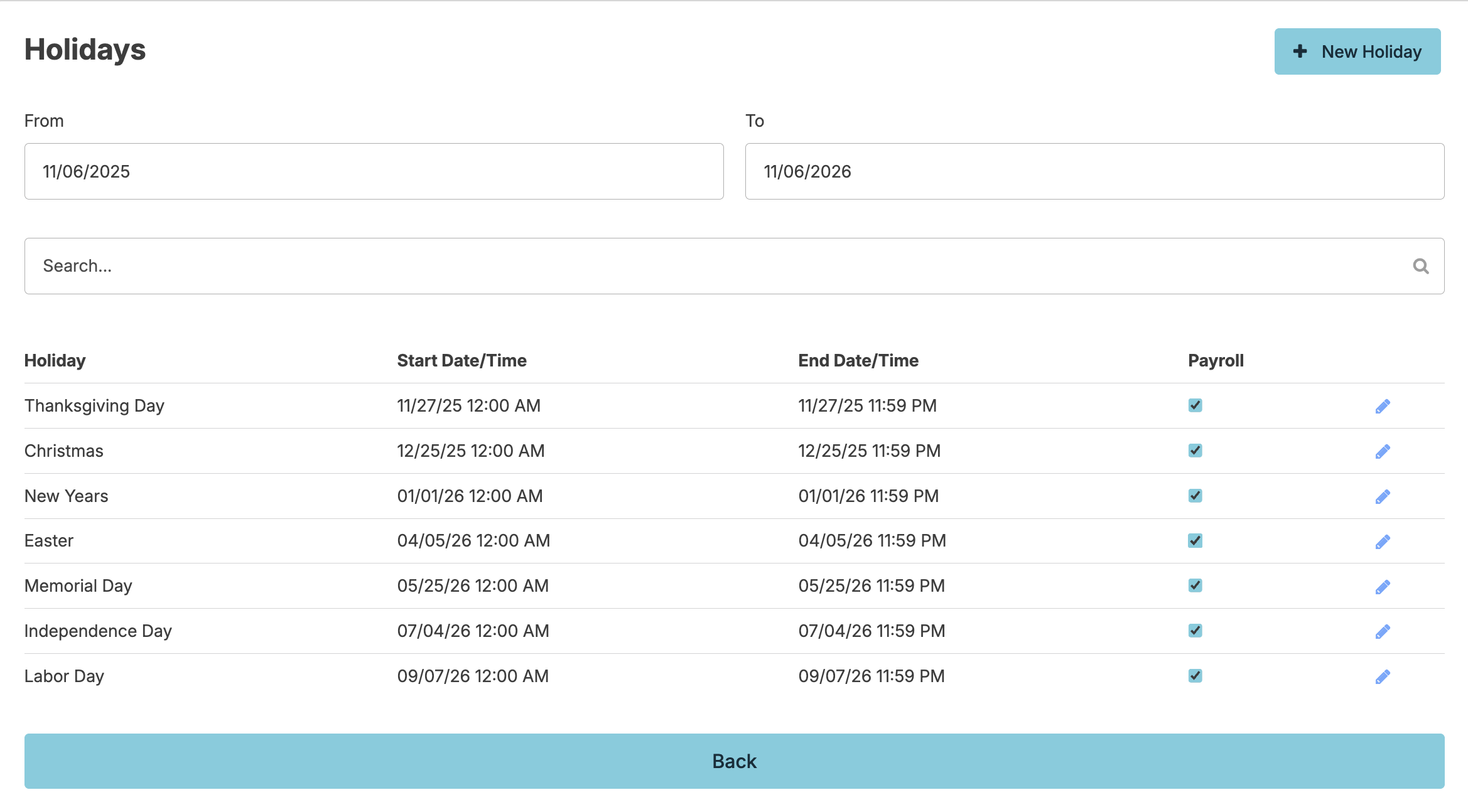Click the Start Date/Time column header
The image size is (1468, 812).
461,361
